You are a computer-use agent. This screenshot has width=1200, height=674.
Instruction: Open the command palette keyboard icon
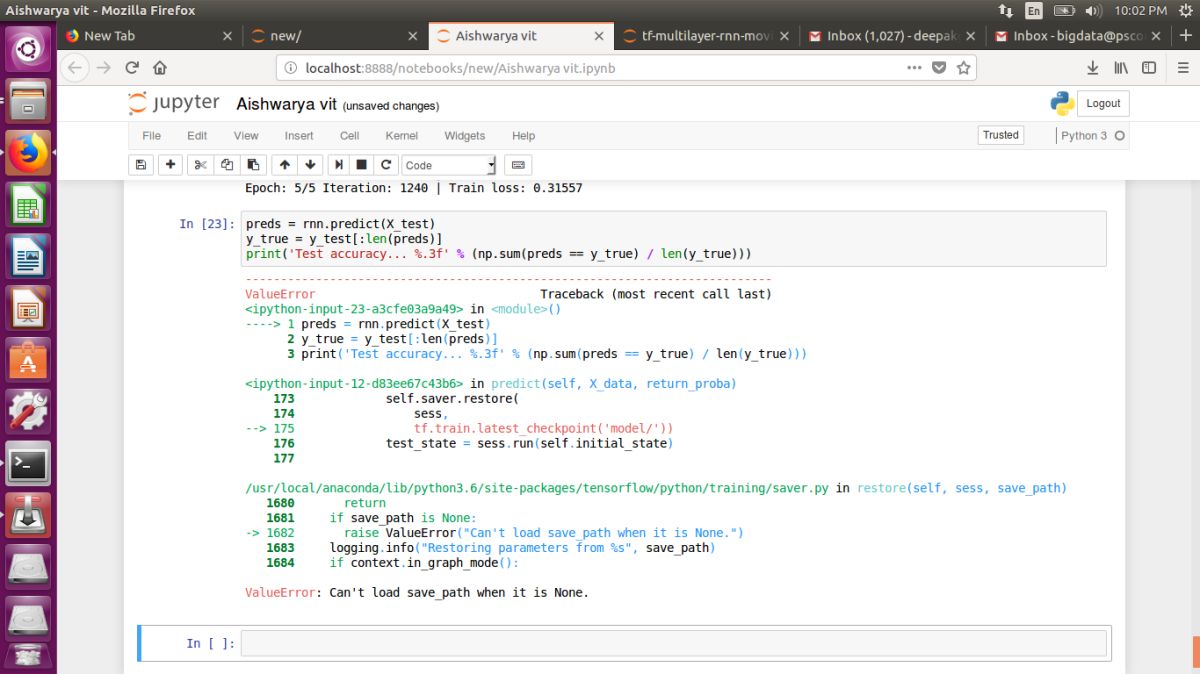tap(518, 165)
